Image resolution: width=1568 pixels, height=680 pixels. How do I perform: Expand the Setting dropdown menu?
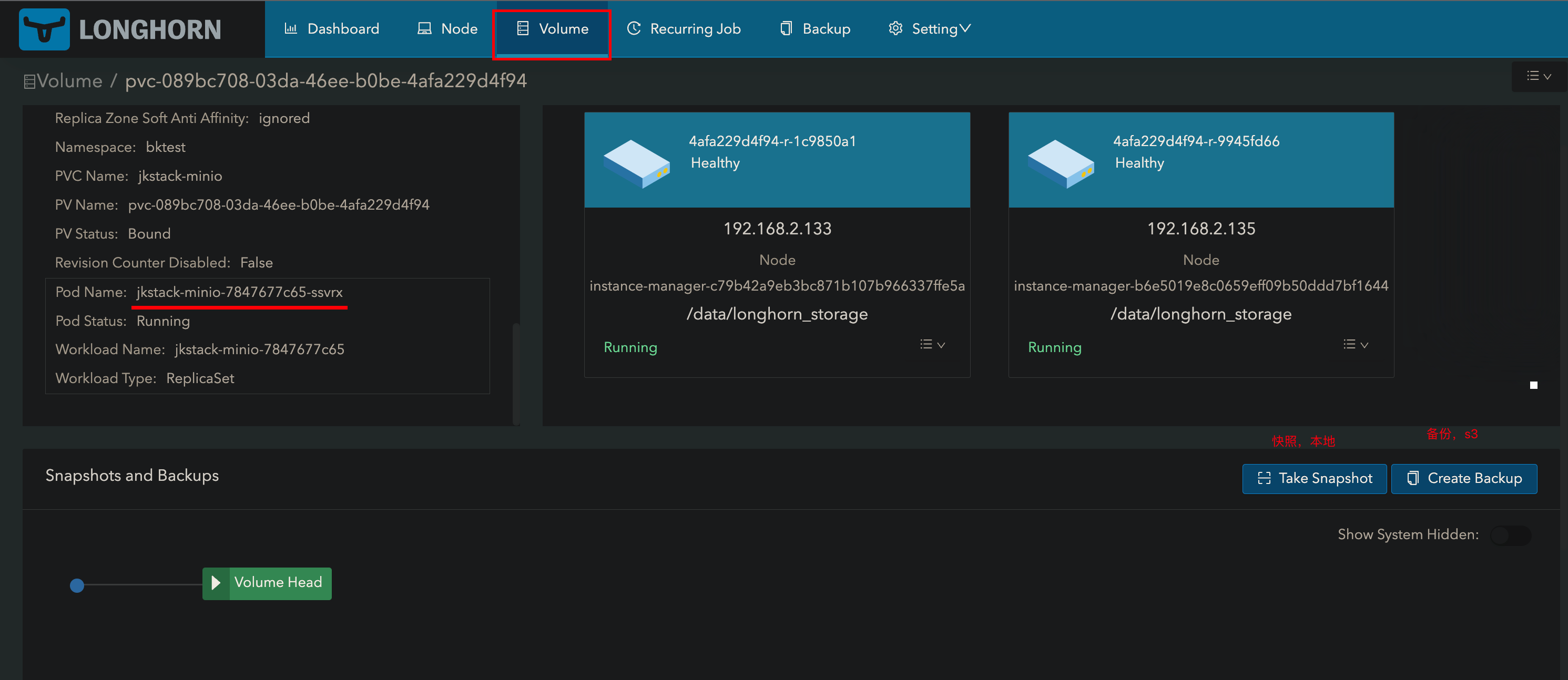click(x=930, y=28)
